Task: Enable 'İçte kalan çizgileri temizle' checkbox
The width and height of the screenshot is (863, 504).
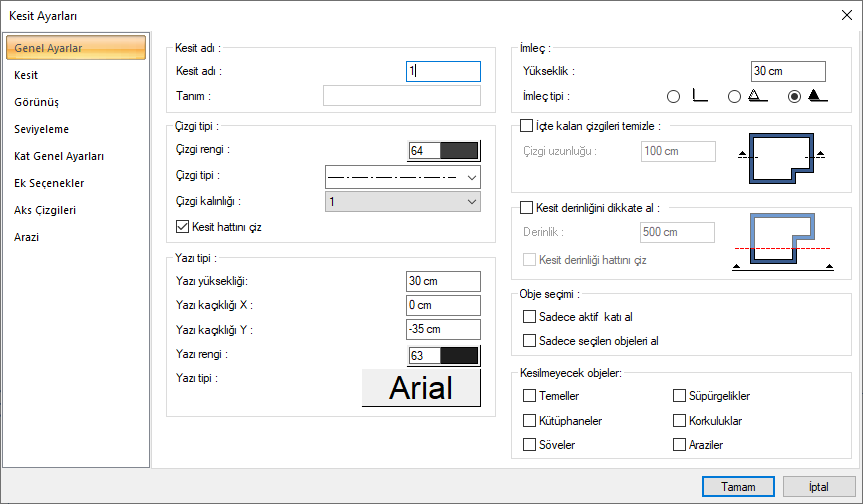Action: pos(527,126)
